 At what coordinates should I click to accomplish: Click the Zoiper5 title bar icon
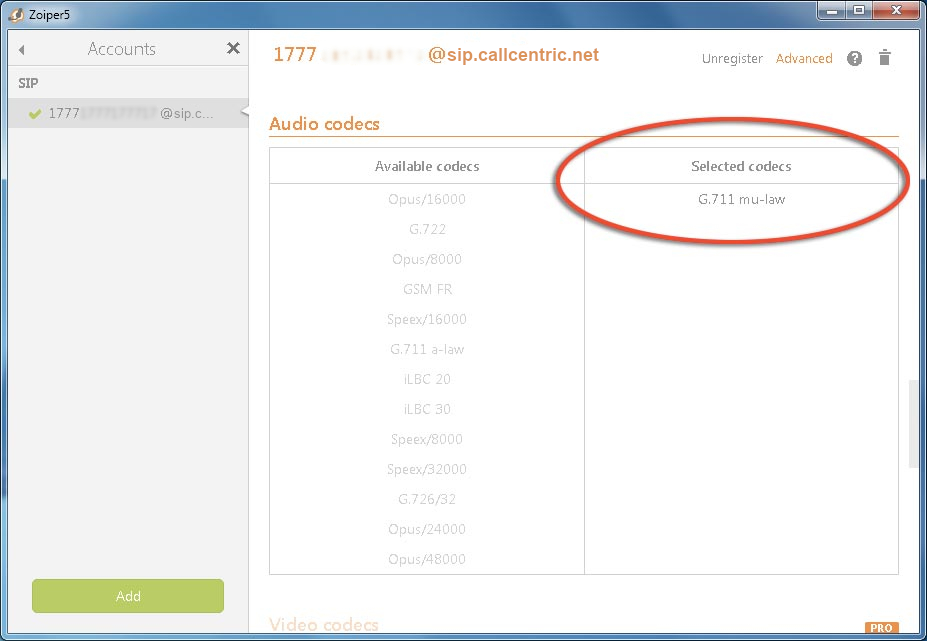tap(17, 14)
